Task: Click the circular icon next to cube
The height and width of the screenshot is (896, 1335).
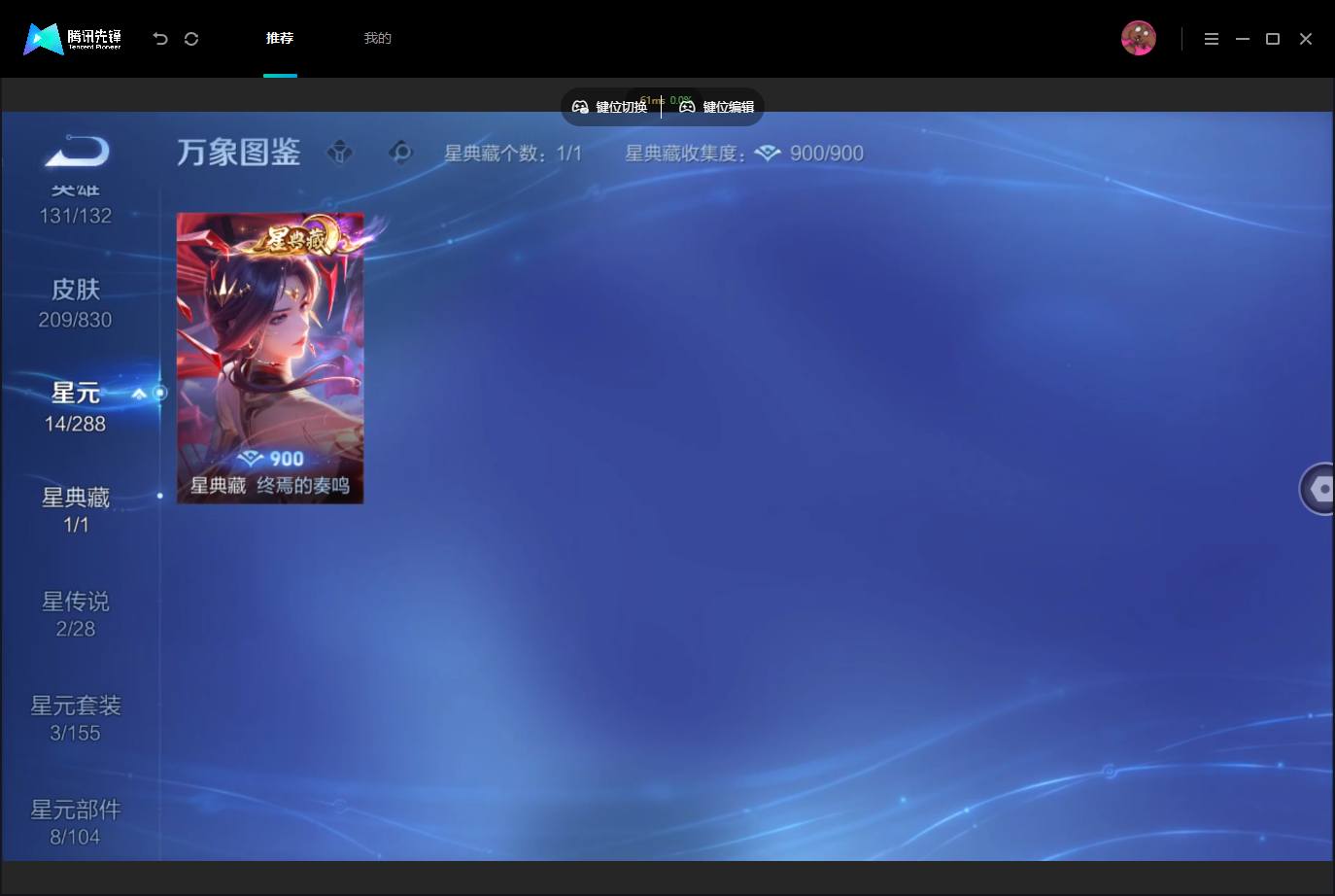Action: tap(400, 153)
